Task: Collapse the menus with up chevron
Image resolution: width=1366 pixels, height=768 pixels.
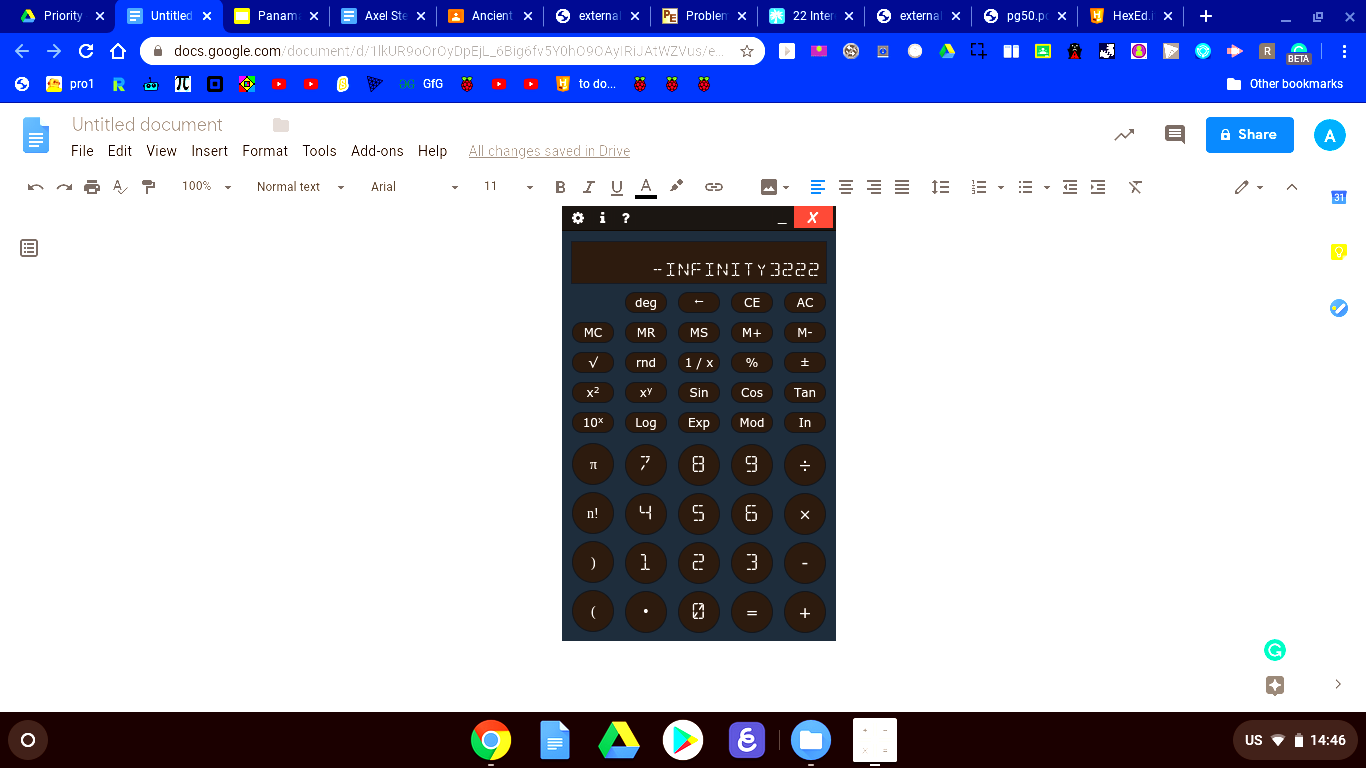Action: click(1291, 187)
